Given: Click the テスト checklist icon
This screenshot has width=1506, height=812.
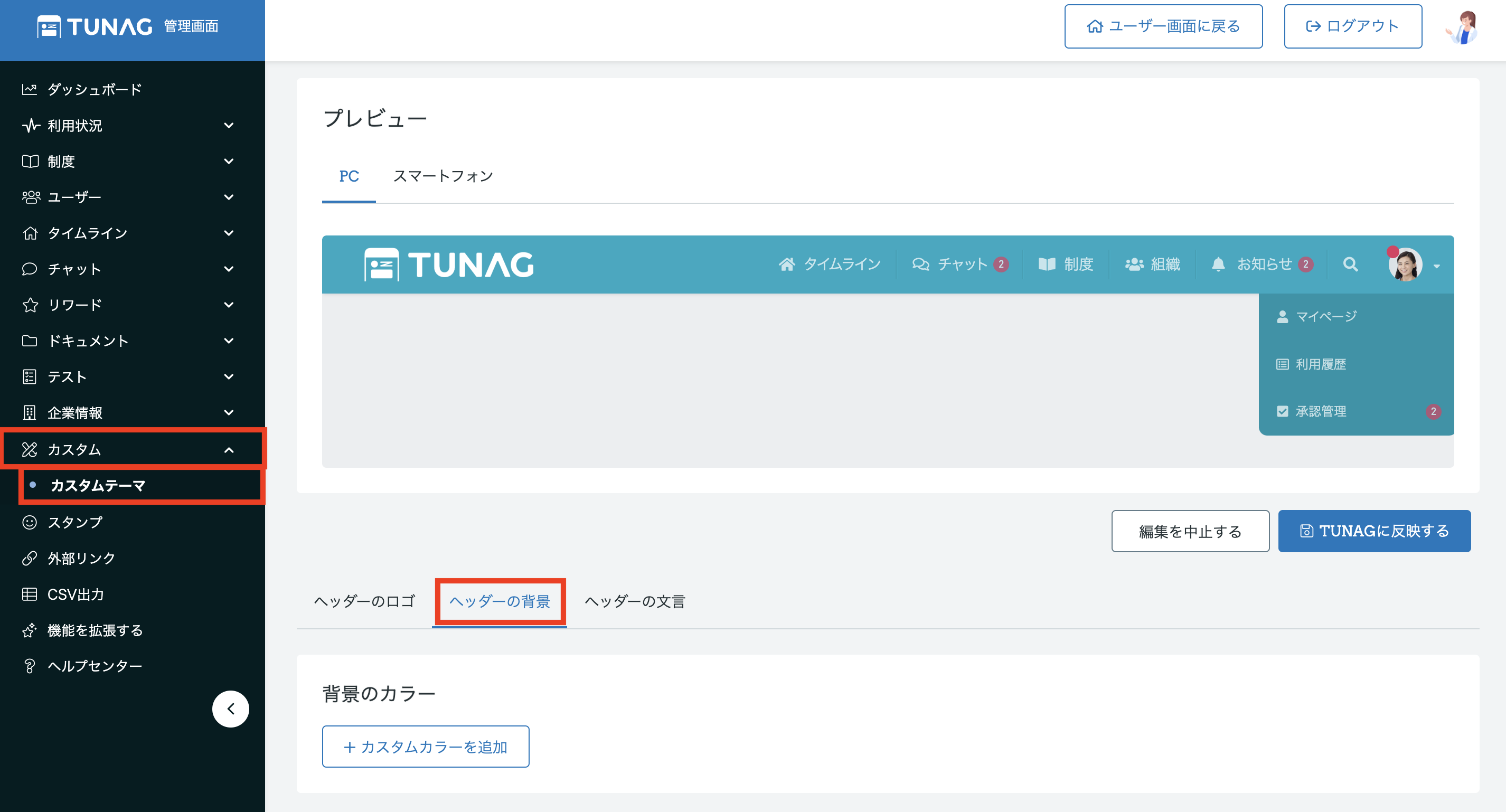Looking at the screenshot, I should pos(29,377).
